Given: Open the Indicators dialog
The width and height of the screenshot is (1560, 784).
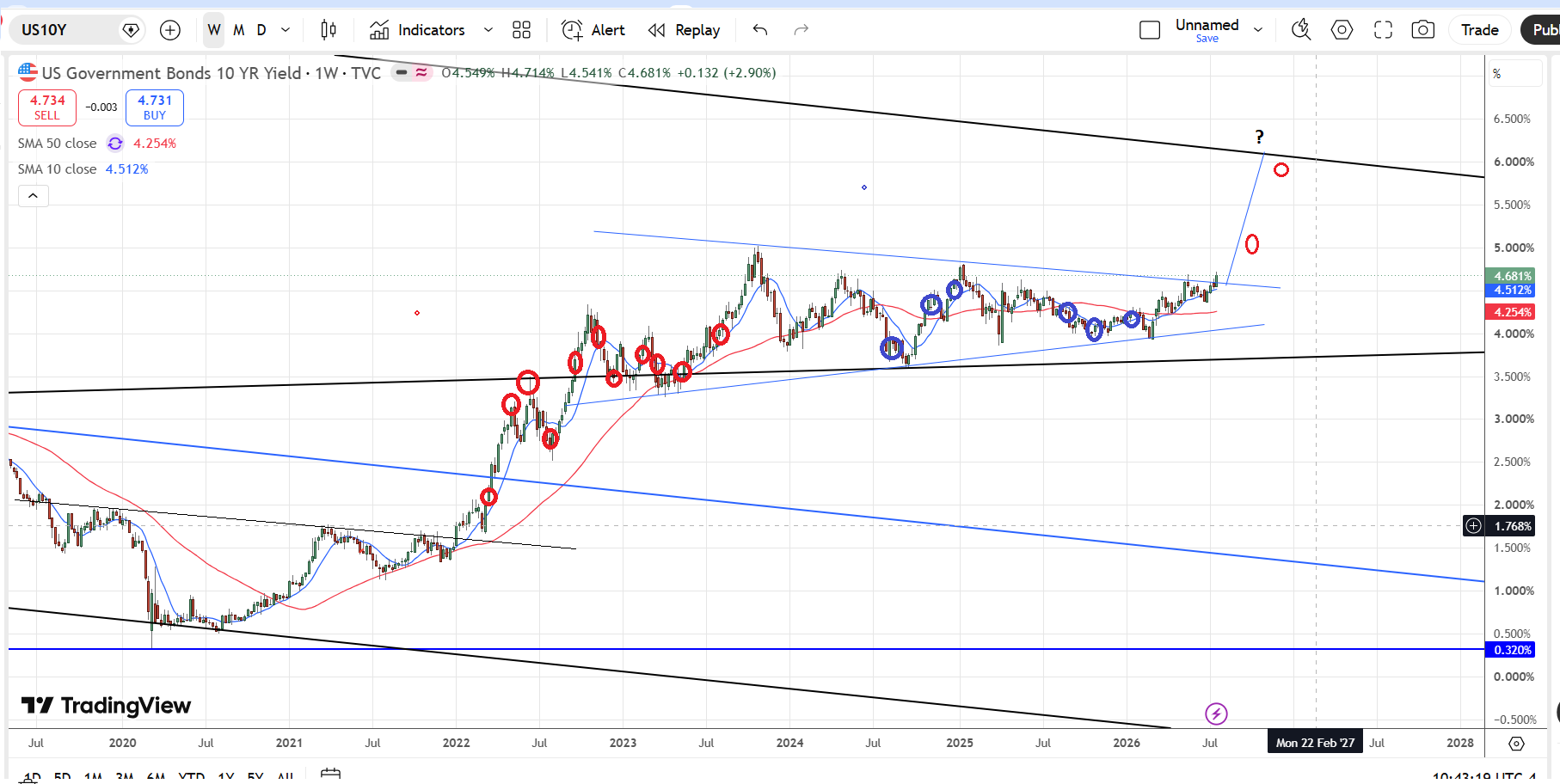Looking at the screenshot, I should 418,30.
